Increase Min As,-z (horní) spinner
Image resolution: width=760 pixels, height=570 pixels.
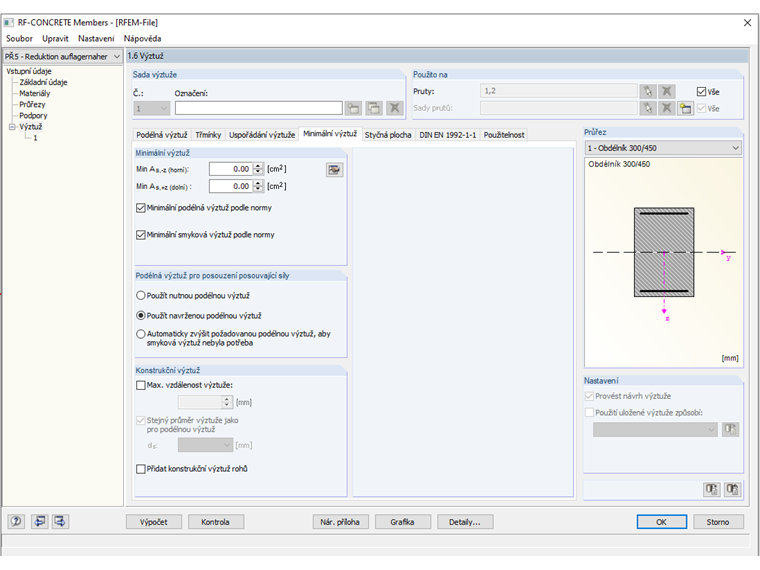[258, 166]
